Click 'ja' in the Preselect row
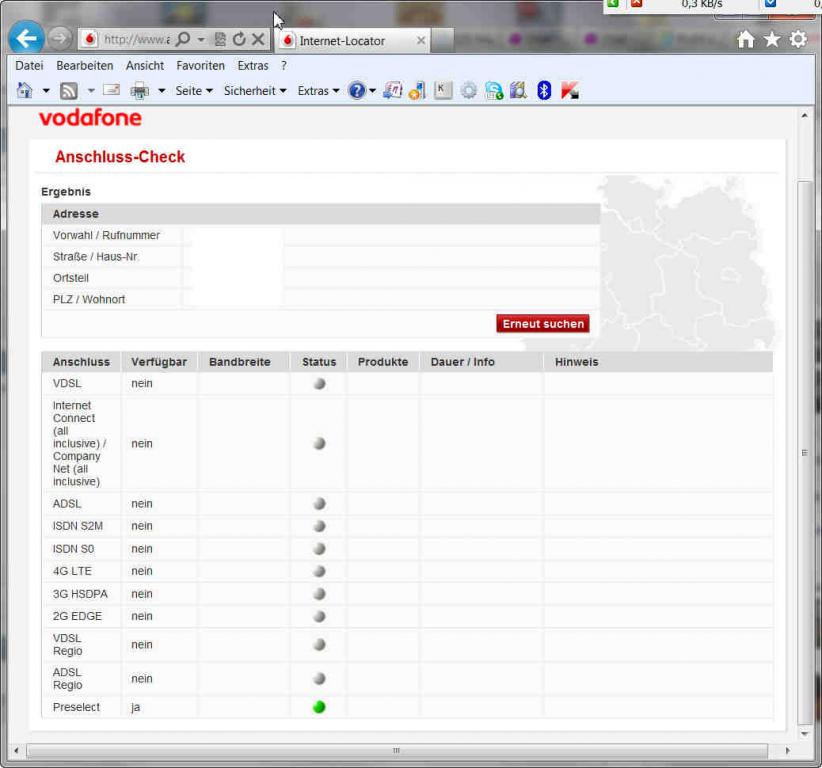The width and height of the screenshot is (822, 768). 136,707
